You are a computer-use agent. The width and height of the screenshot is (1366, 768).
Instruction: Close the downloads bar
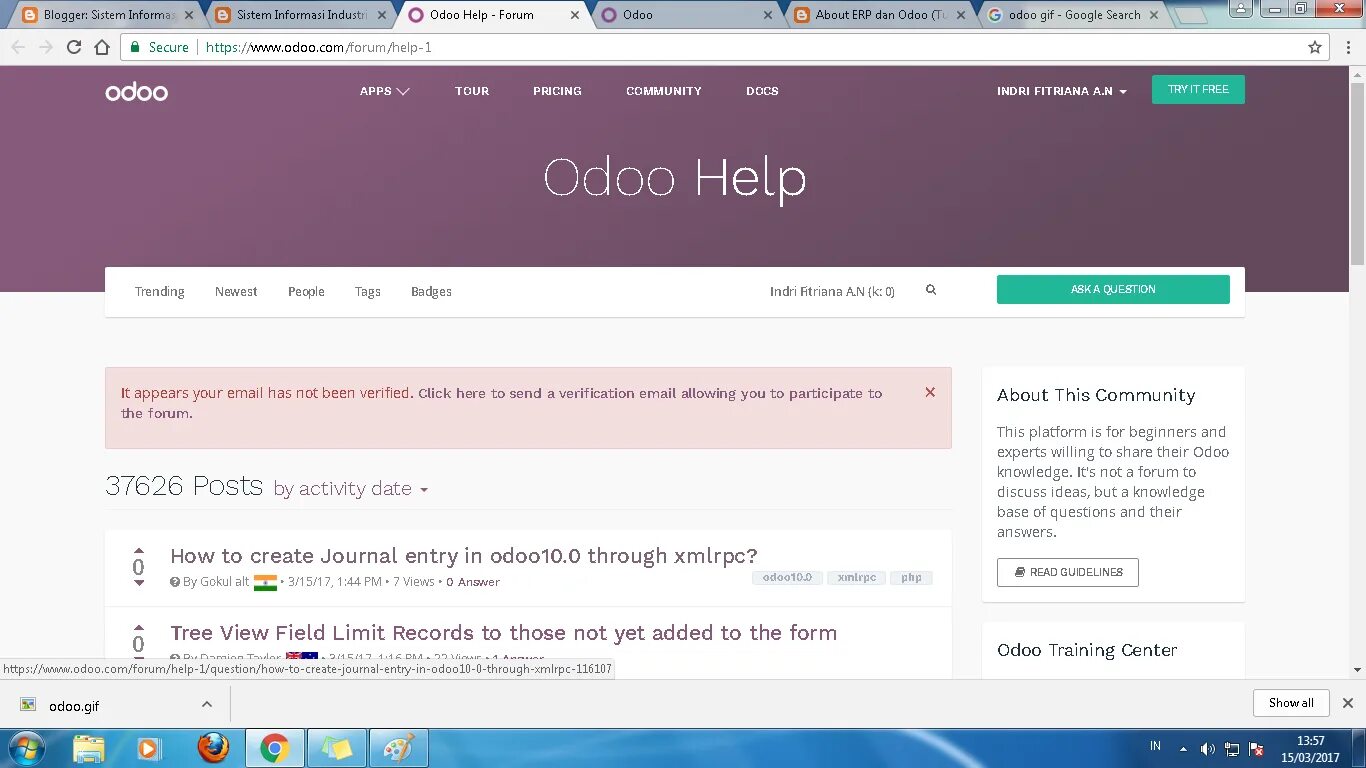pyautogui.click(x=1347, y=703)
